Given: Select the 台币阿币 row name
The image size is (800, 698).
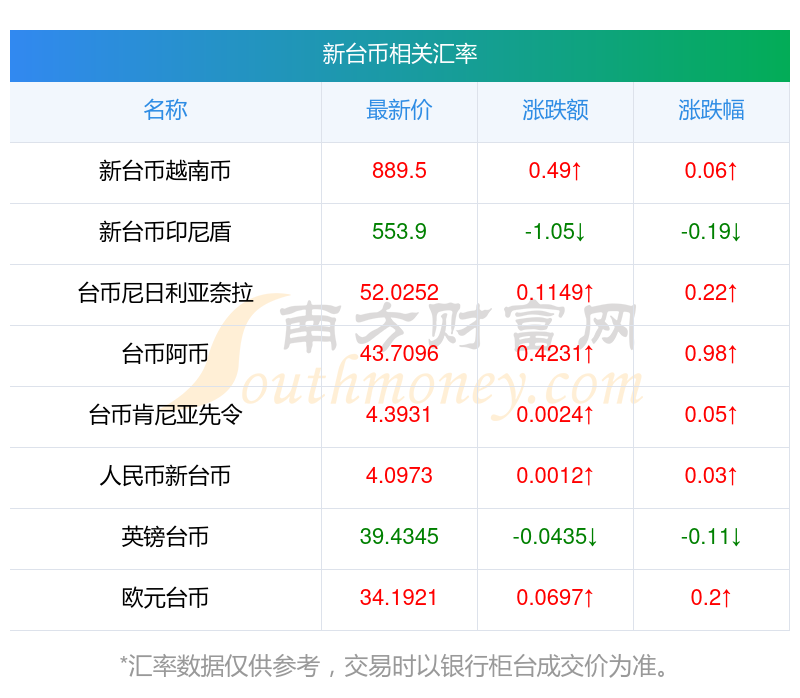Looking at the screenshot, I should [165, 354].
